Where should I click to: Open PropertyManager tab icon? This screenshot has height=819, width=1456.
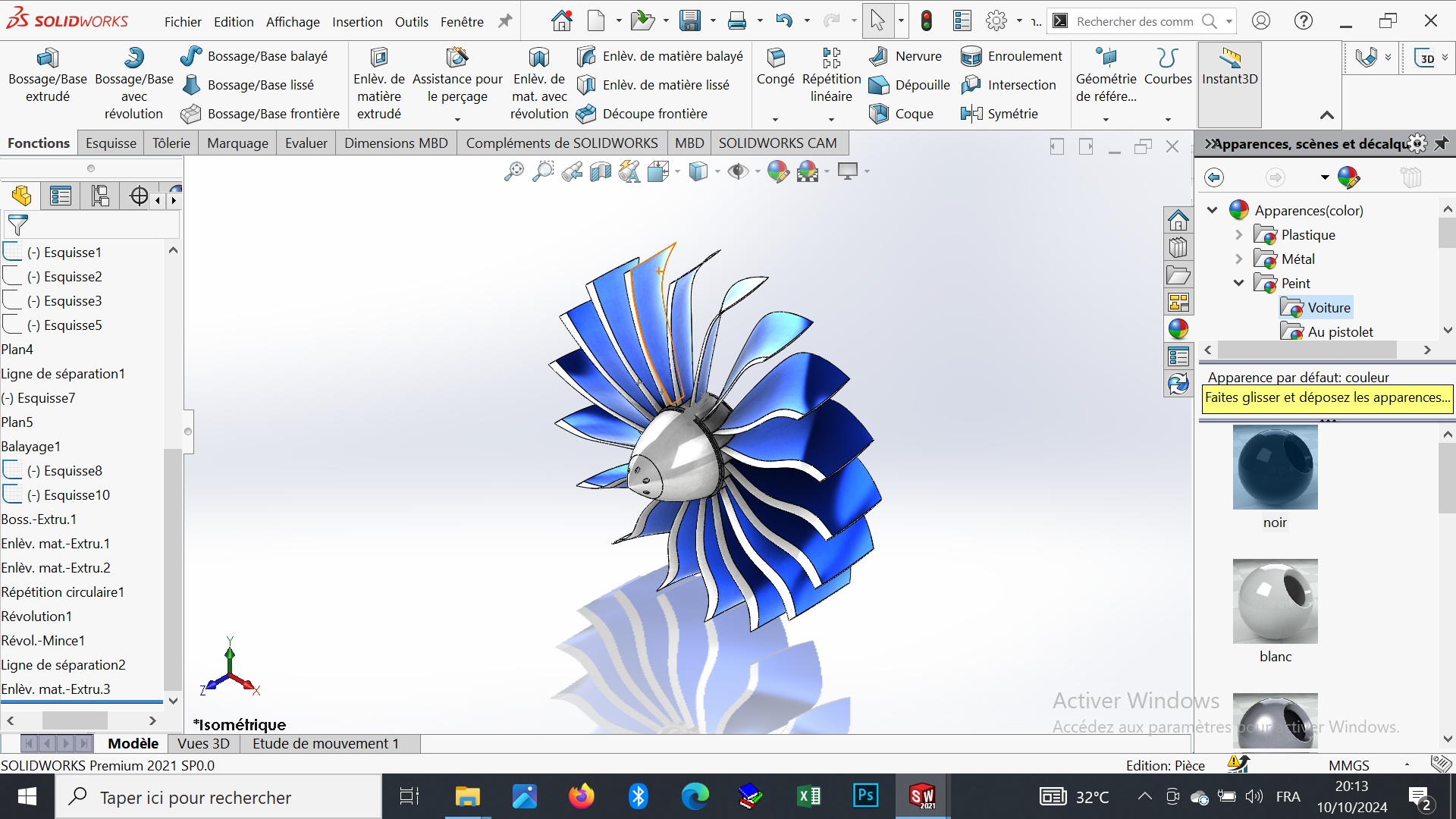(x=60, y=196)
